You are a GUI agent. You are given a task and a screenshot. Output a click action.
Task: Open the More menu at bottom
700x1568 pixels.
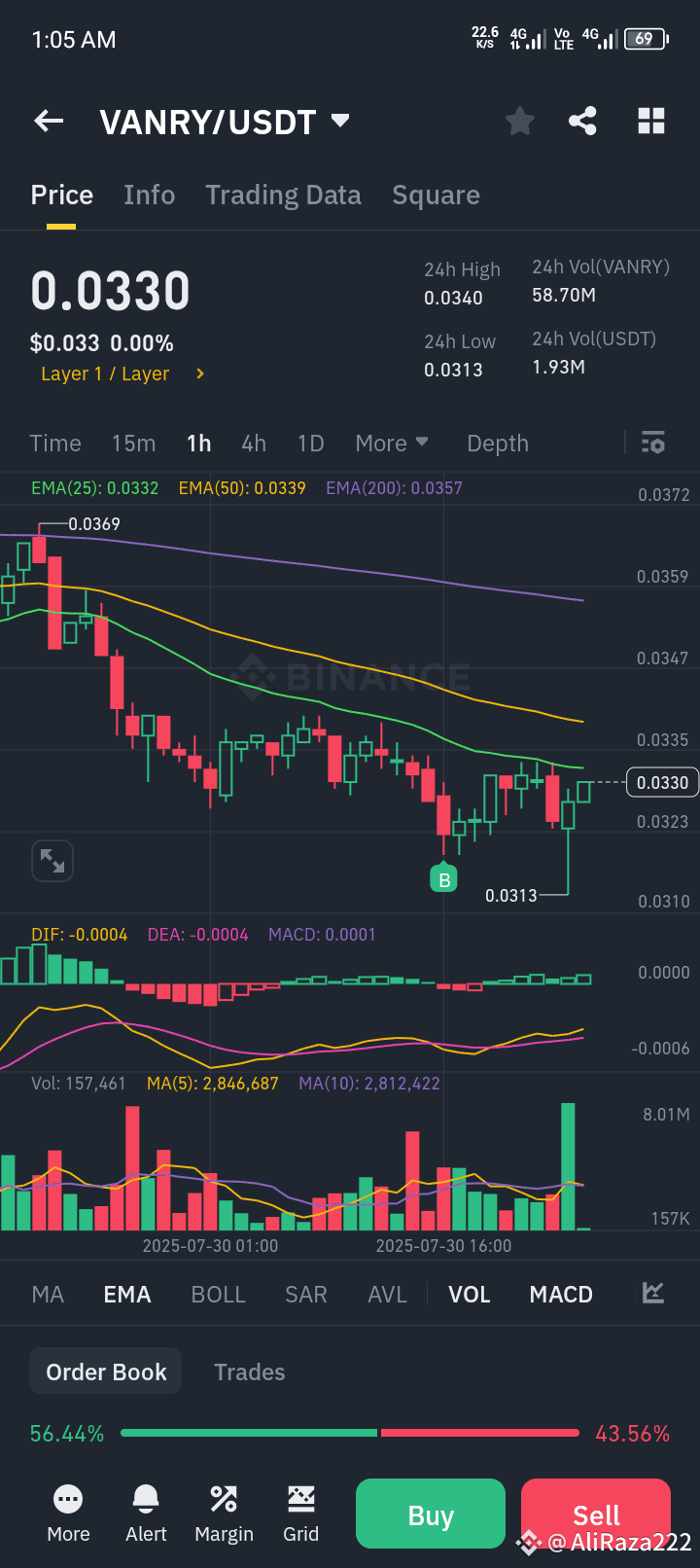click(68, 1513)
